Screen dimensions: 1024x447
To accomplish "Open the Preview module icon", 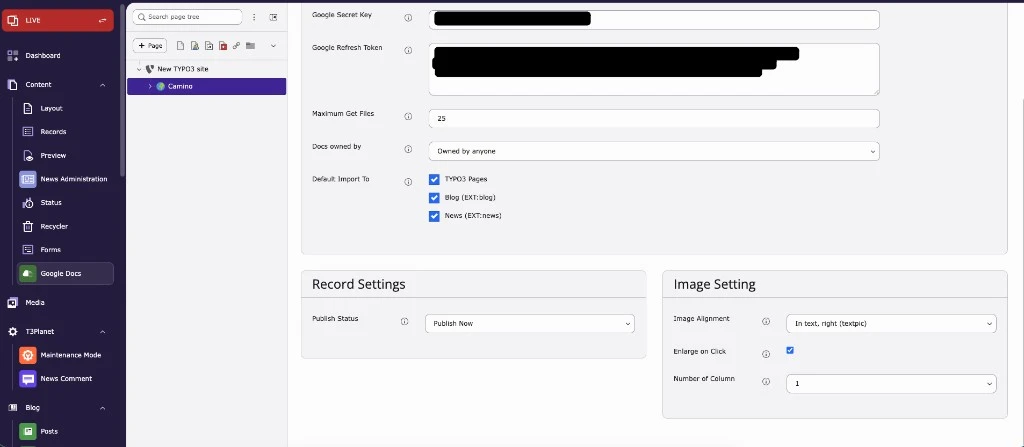I will click(x=28, y=156).
